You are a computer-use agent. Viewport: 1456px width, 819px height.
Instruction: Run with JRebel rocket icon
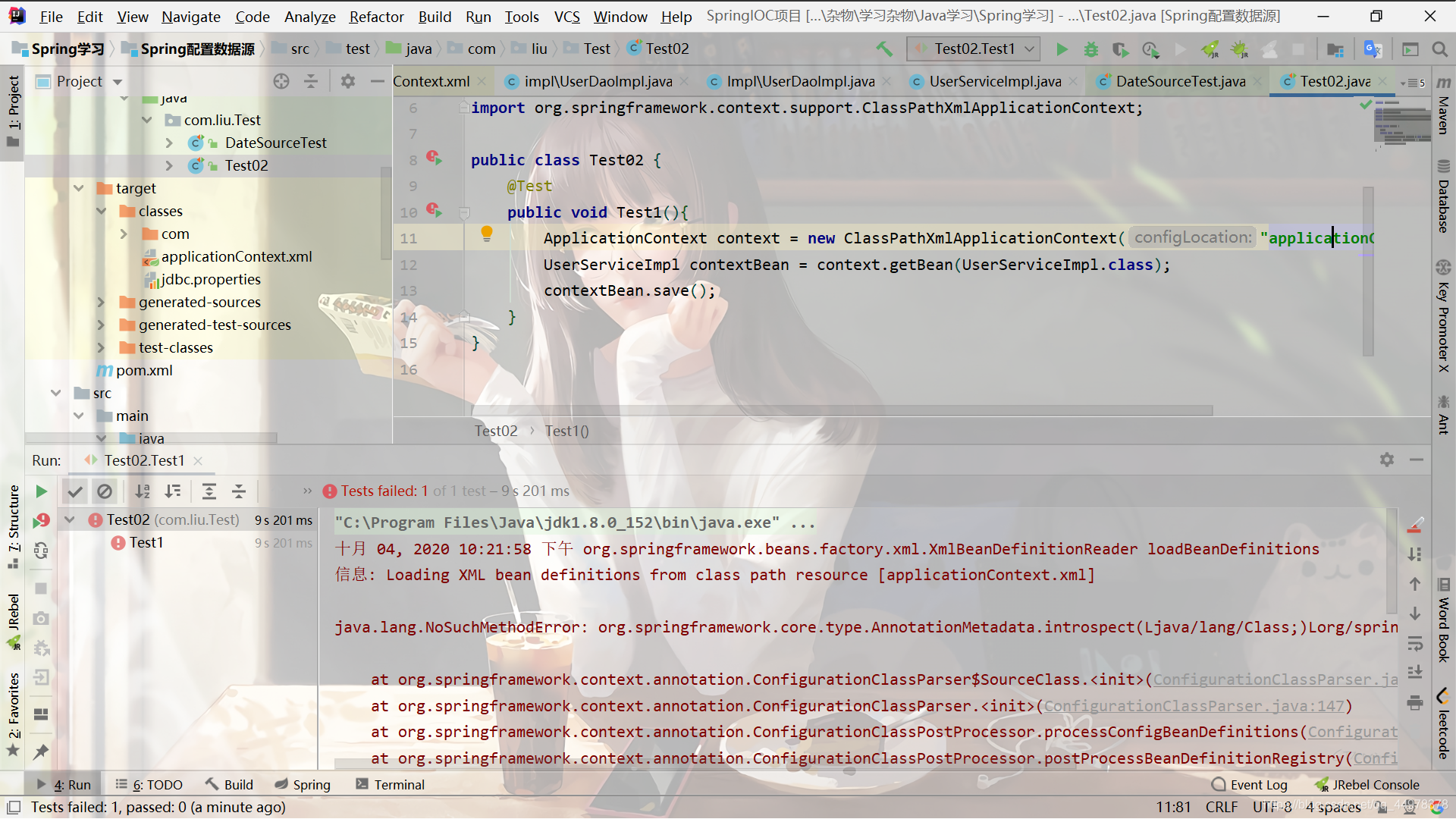point(1210,49)
